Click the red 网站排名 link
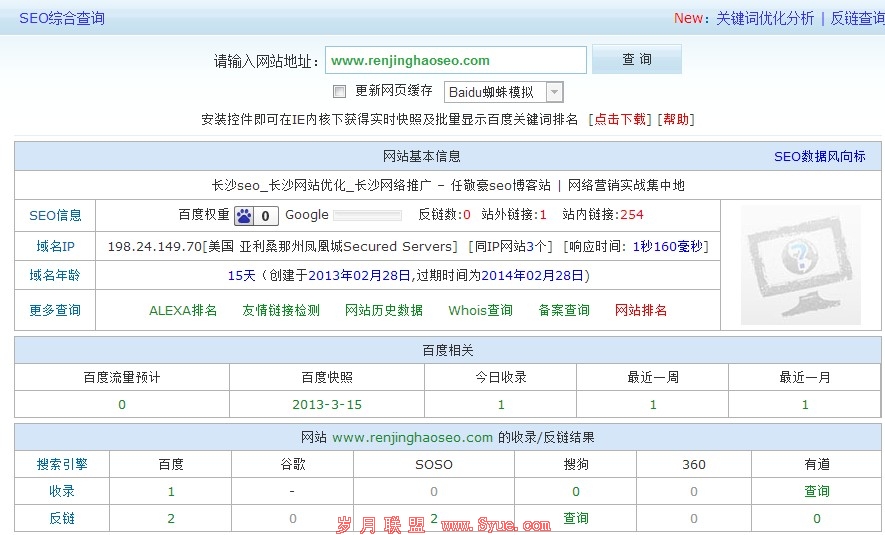 coord(641,310)
